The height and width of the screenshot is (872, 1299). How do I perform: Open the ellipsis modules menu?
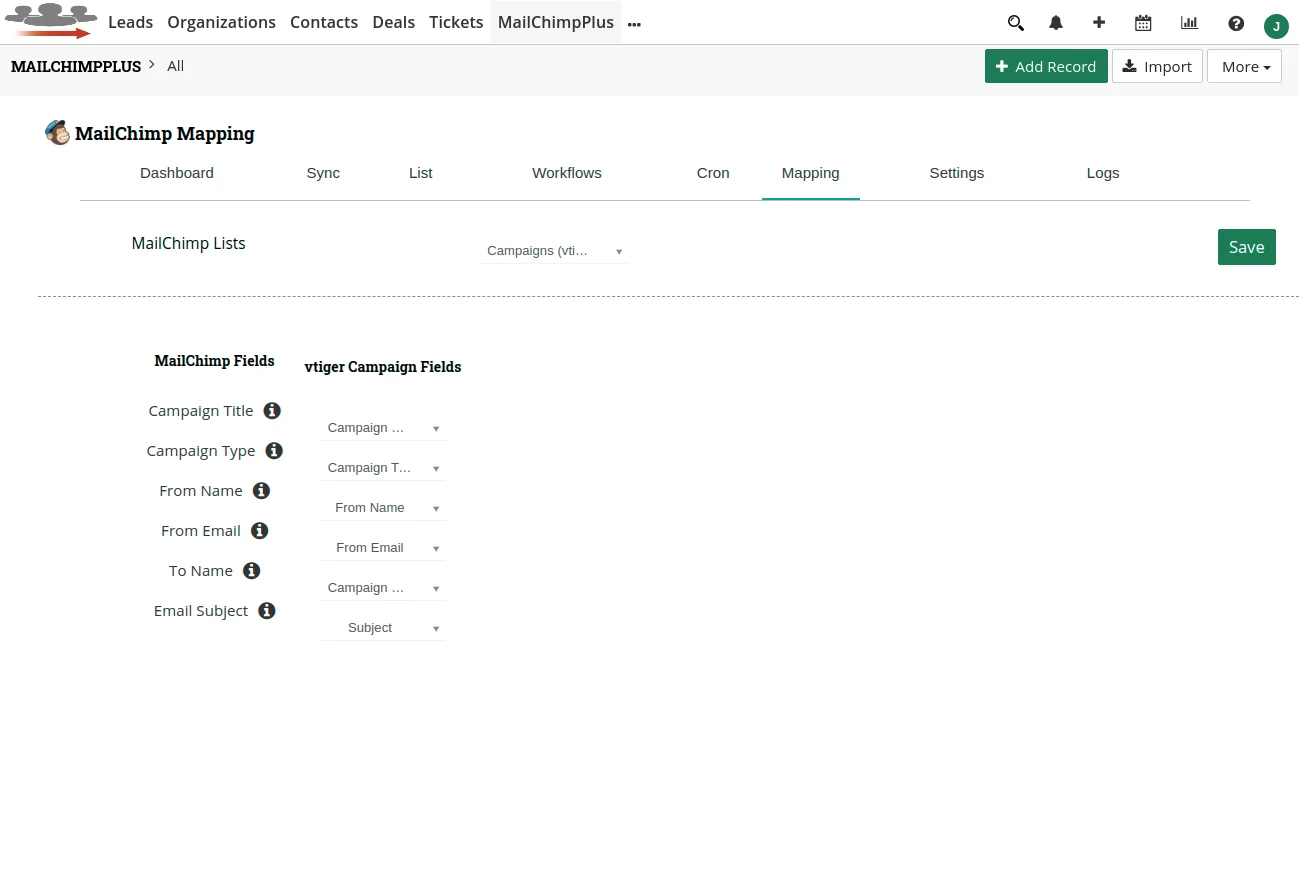pos(634,22)
